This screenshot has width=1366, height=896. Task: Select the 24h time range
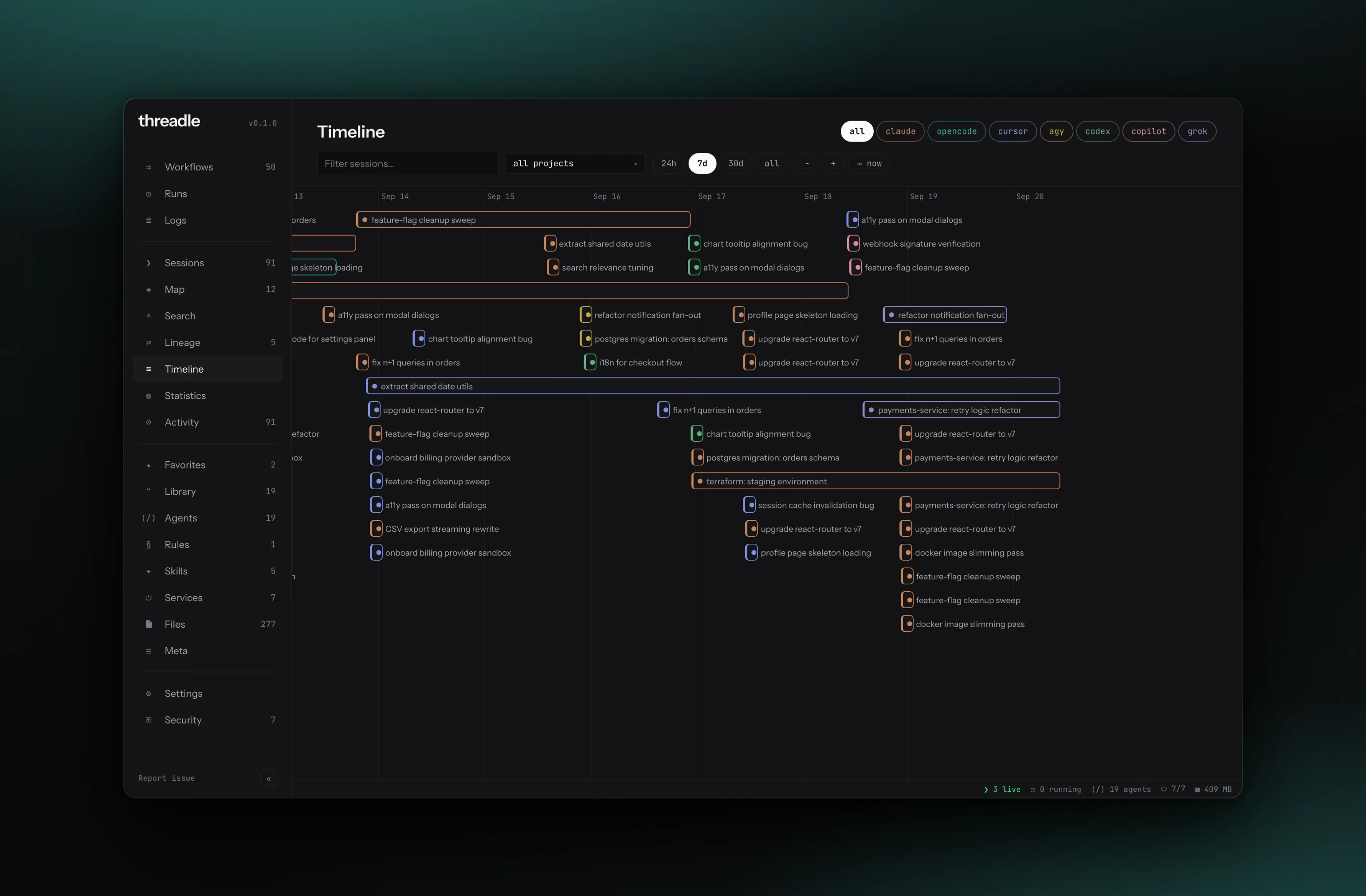[669, 164]
